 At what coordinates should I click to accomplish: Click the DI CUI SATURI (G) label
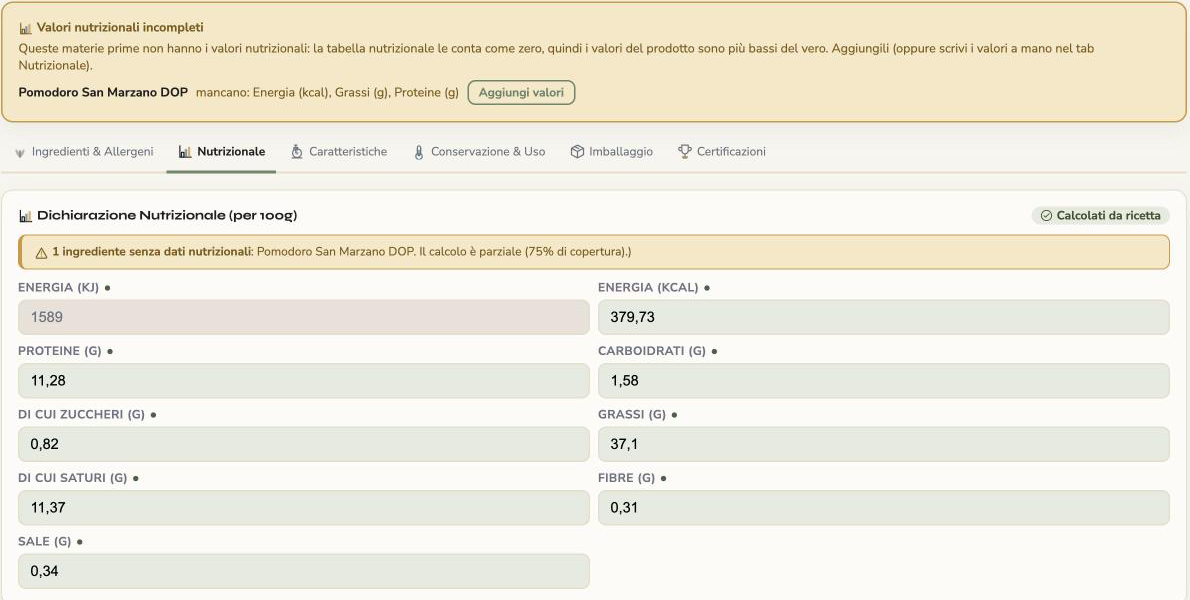73,478
